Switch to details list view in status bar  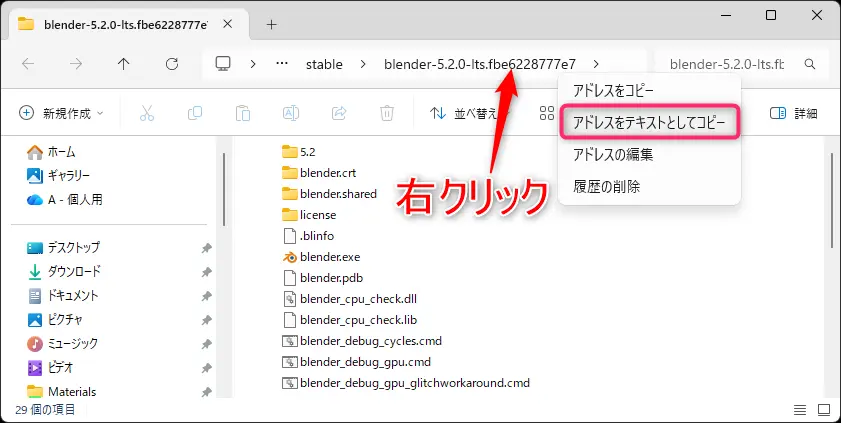click(x=800, y=410)
